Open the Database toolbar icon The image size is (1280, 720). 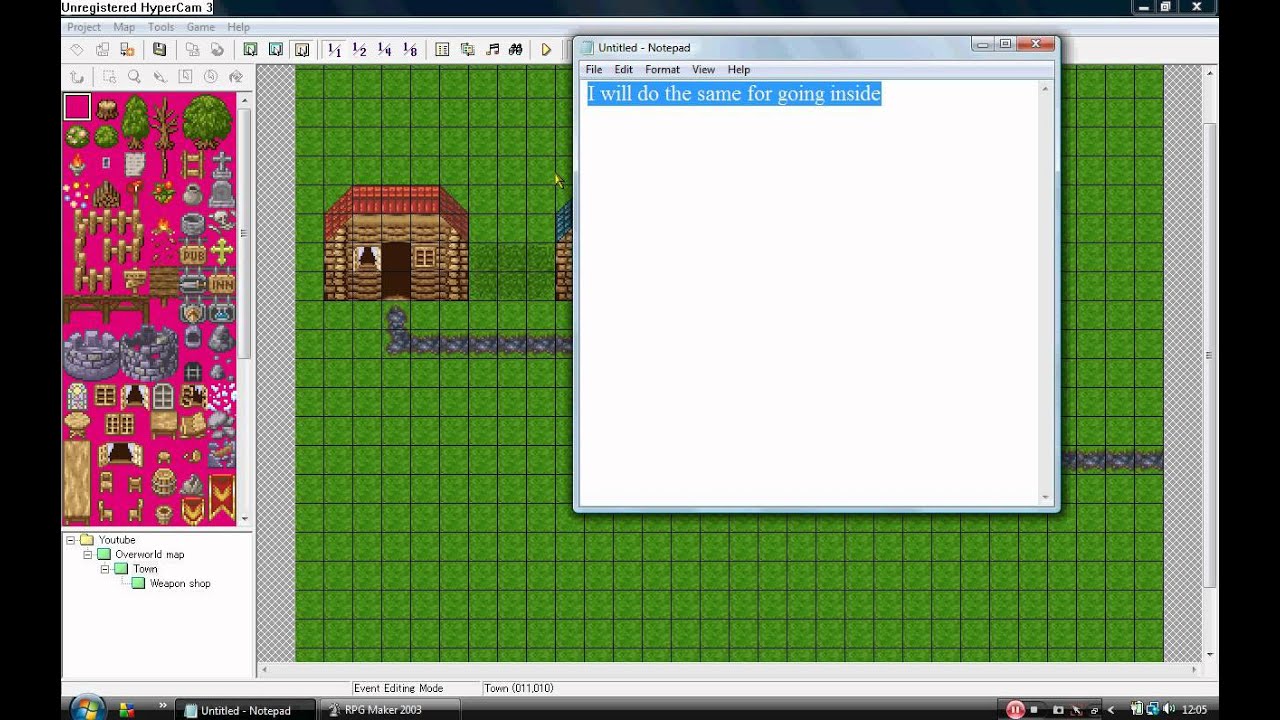coord(442,49)
